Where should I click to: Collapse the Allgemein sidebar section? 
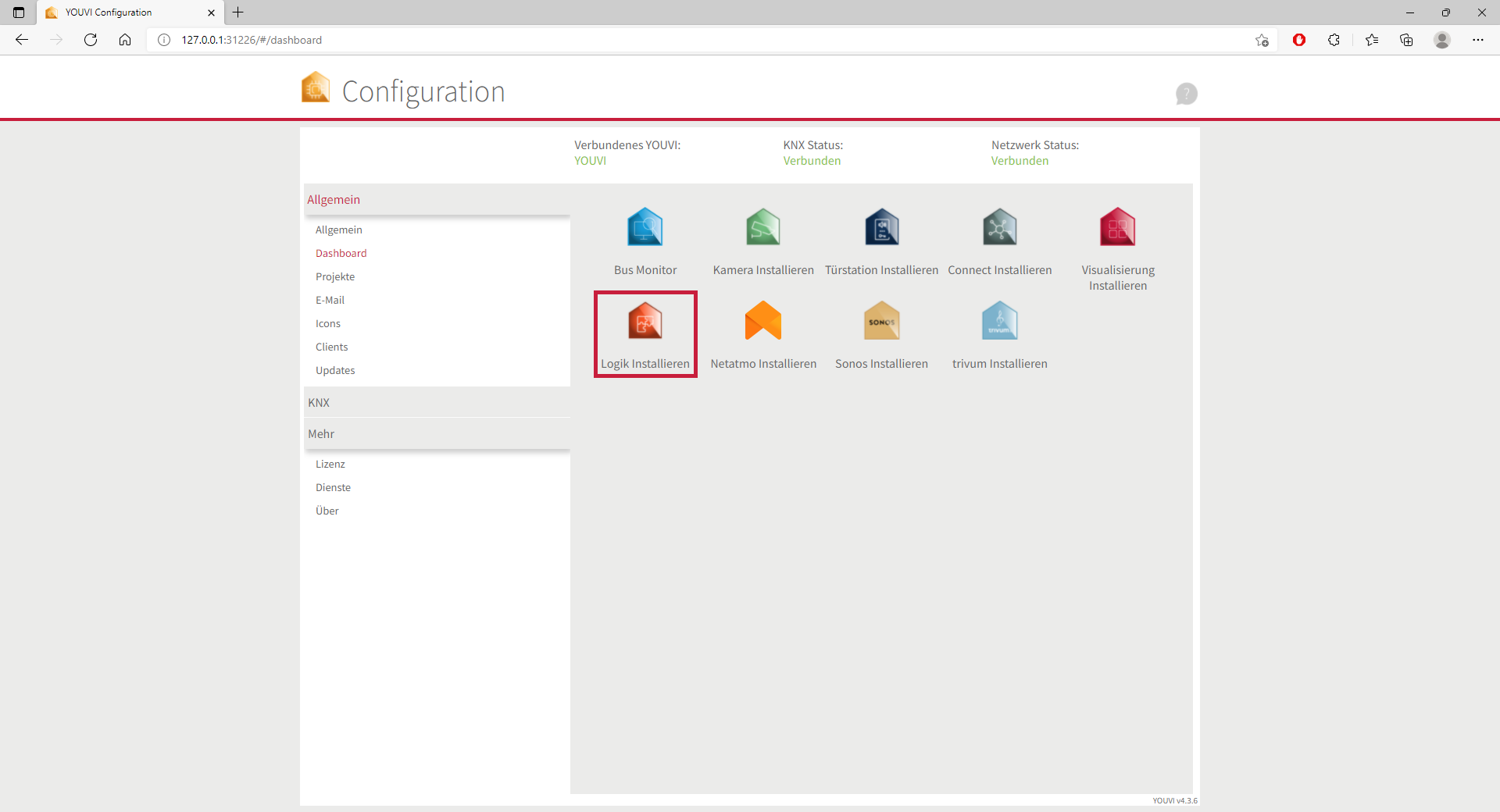click(437, 200)
